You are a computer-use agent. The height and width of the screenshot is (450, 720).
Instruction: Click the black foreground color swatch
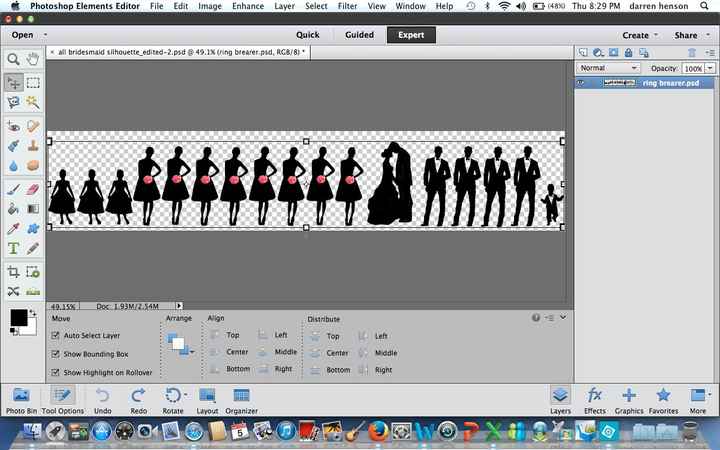coord(19,317)
